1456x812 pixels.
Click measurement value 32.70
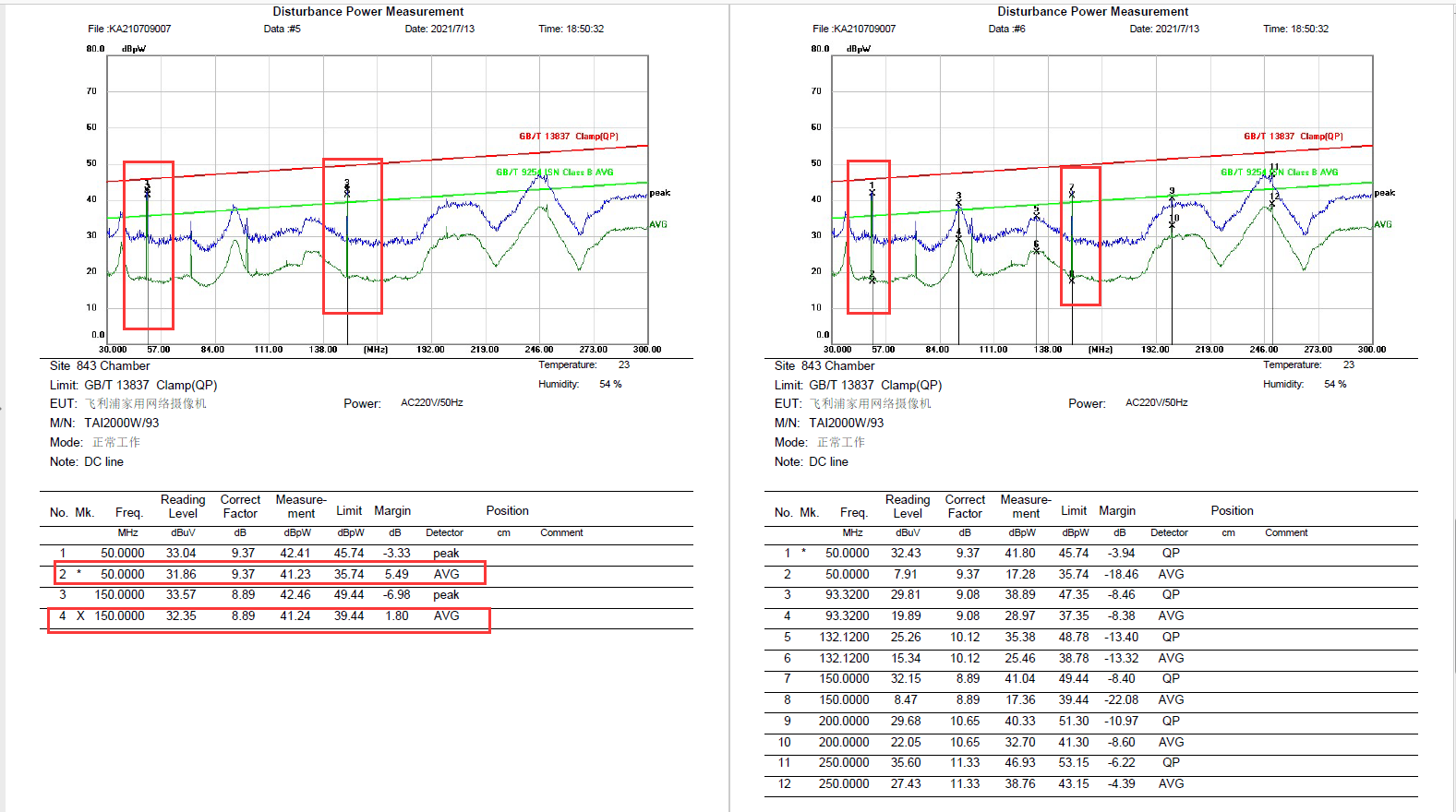(x=1020, y=742)
